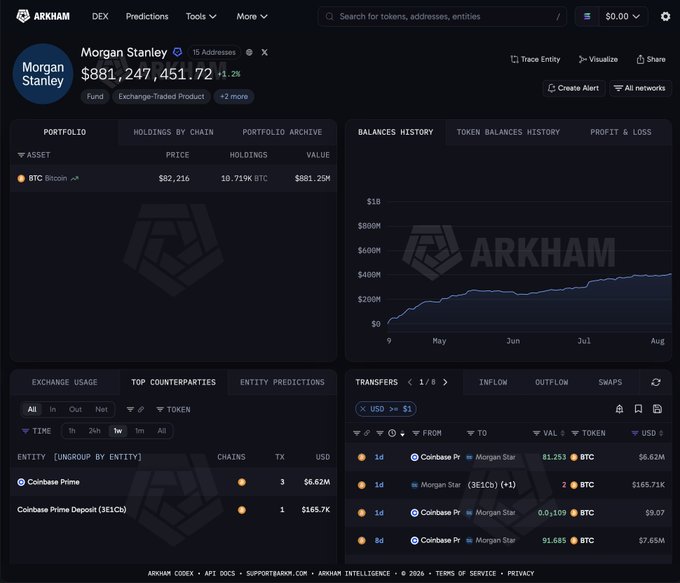The height and width of the screenshot is (583, 680).
Task: Click the transfers alert bell icon
Action: [x=619, y=409]
